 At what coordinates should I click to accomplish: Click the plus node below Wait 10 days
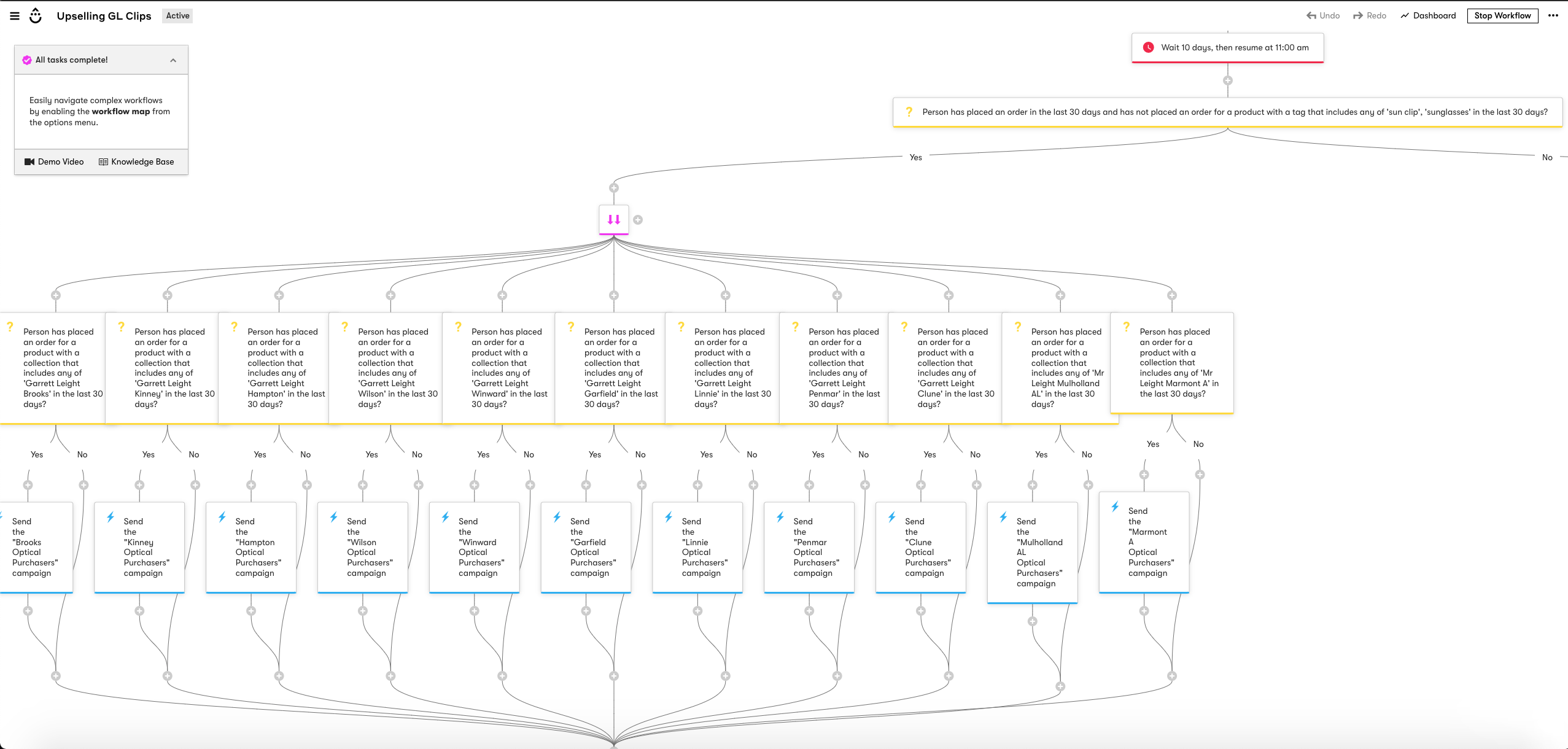tap(1228, 80)
